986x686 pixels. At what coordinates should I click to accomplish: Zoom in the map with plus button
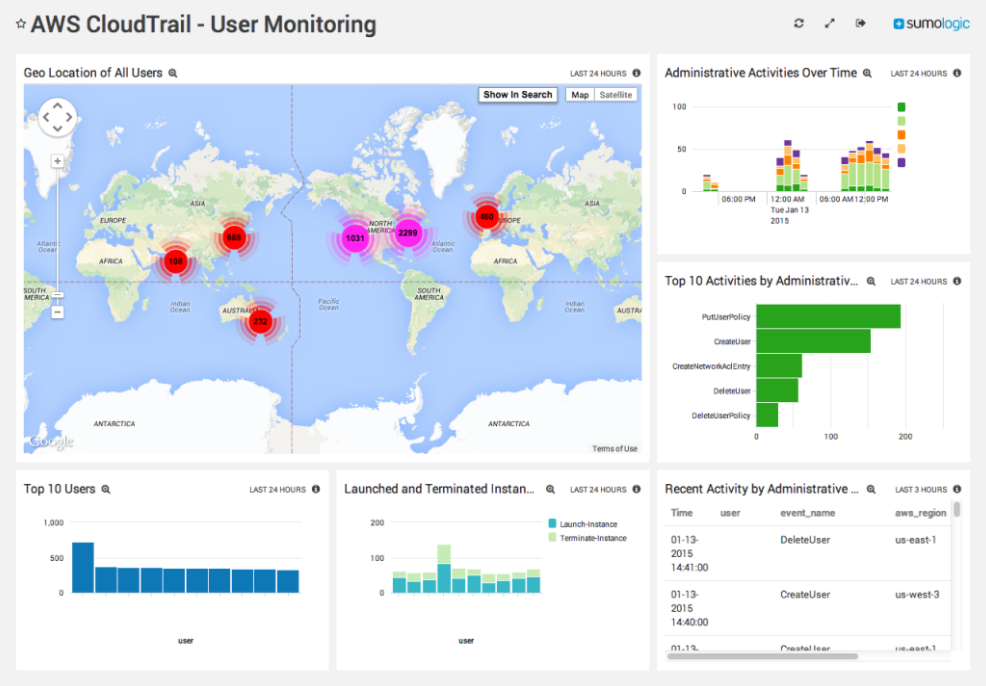pos(57,162)
